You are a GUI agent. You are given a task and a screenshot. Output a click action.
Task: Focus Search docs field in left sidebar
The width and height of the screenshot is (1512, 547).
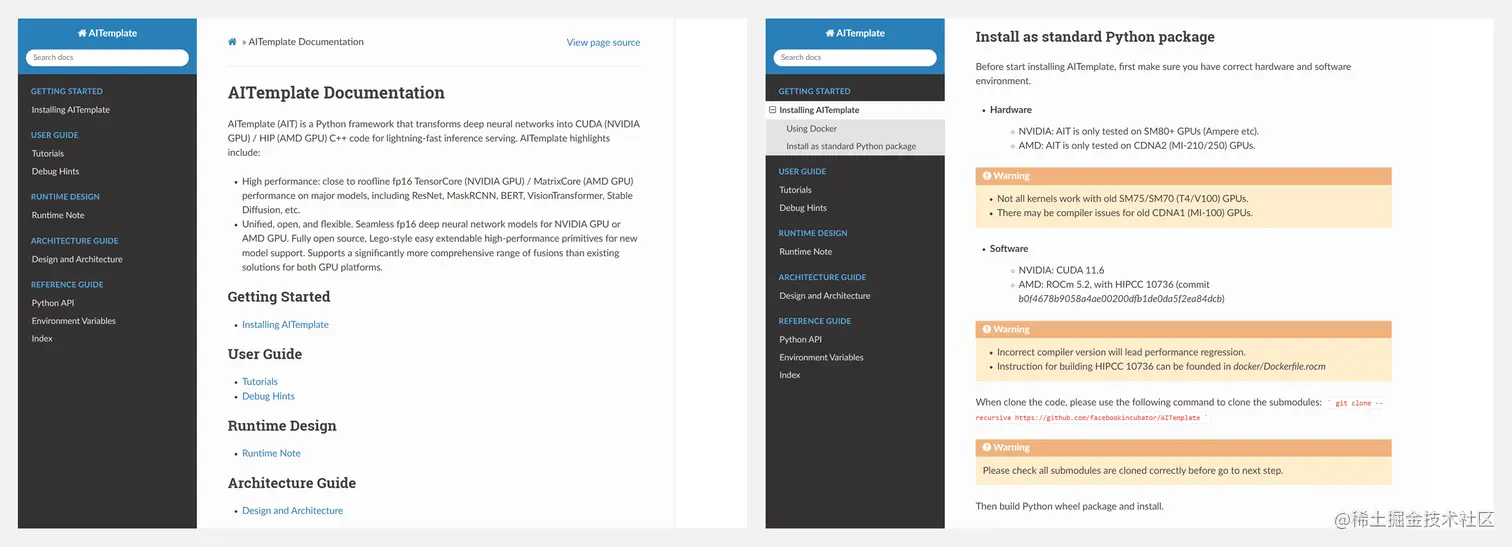[x=107, y=58]
